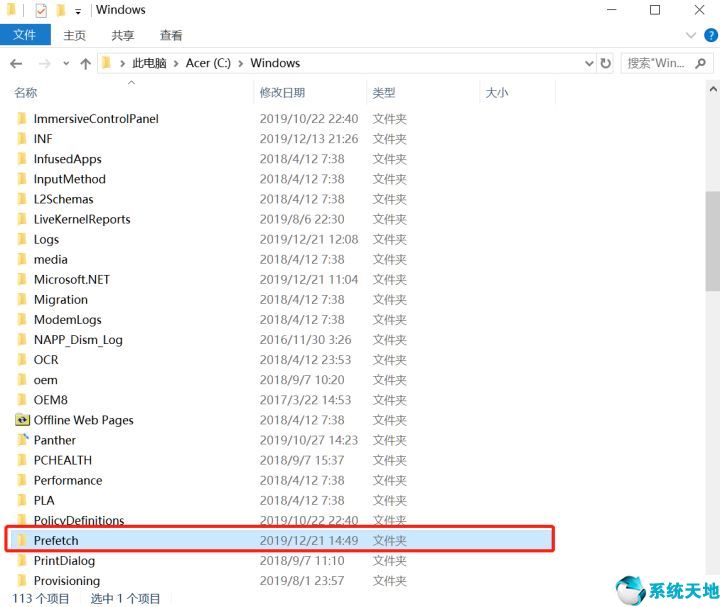
Task: Sort by 大小 column header
Action: click(496, 93)
